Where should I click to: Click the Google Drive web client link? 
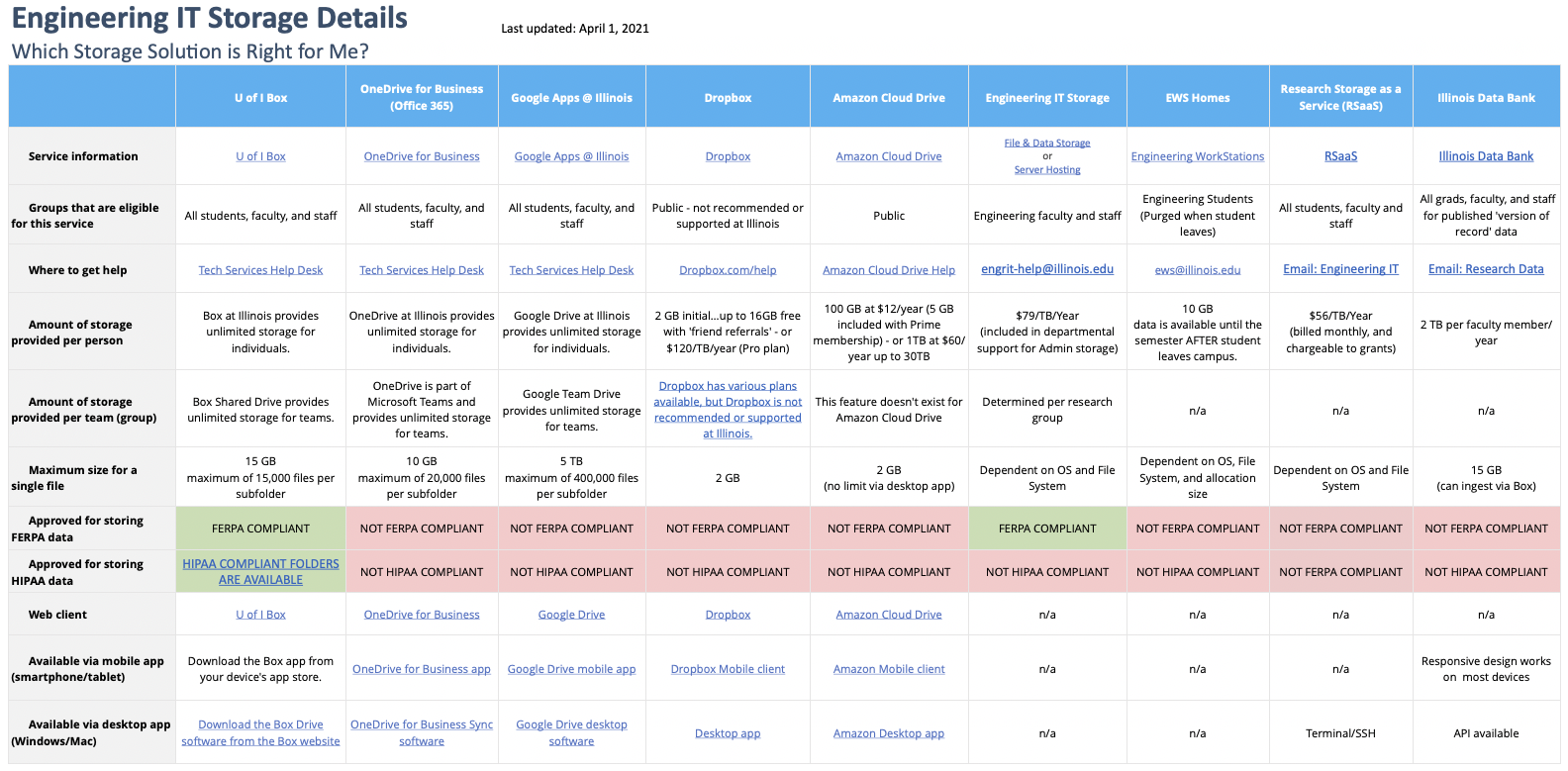click(x=571, y=615)
